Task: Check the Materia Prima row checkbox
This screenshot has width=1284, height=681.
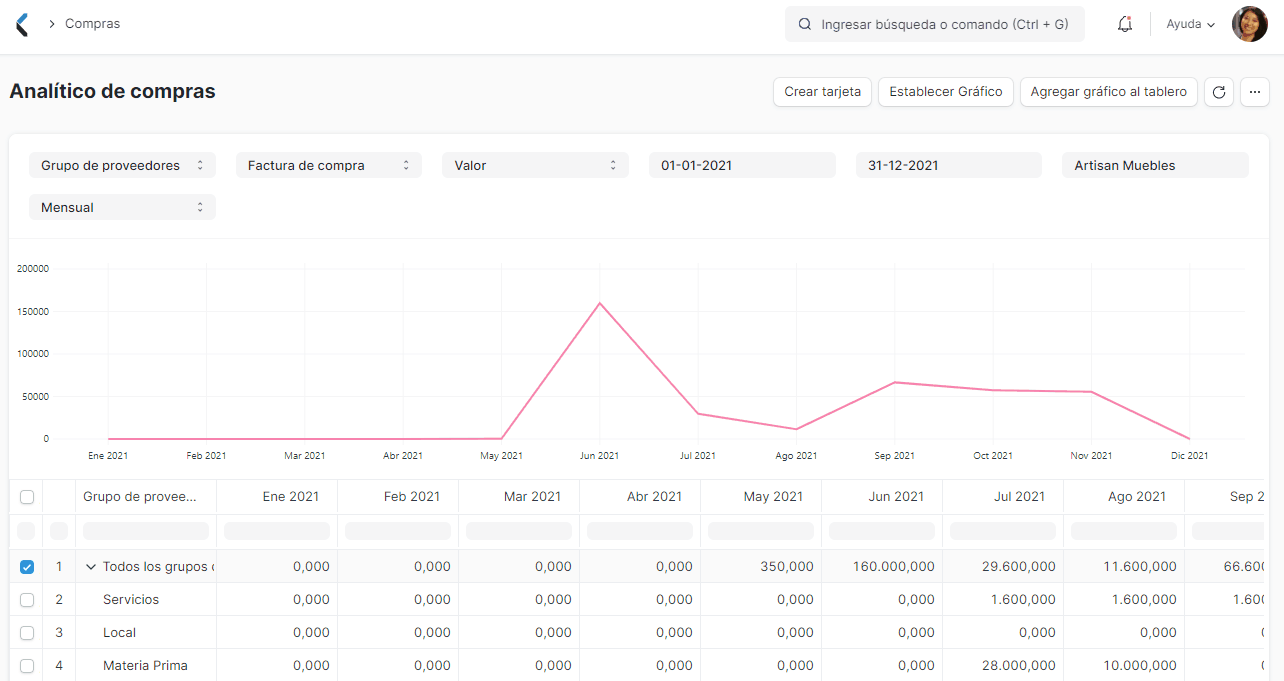Action: pos(26,665)
